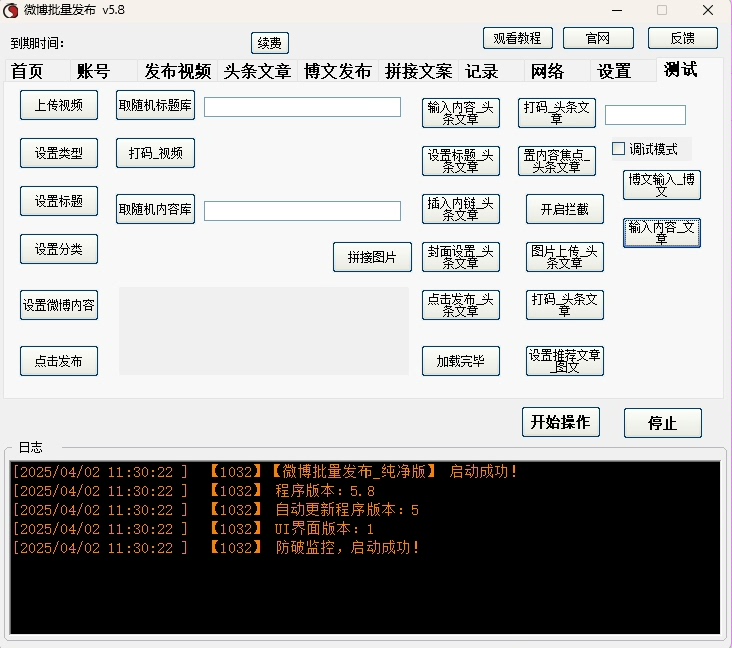Minimize the 微博批量发布 window
This screenshot has height=648, width=732.
(617, 10)
